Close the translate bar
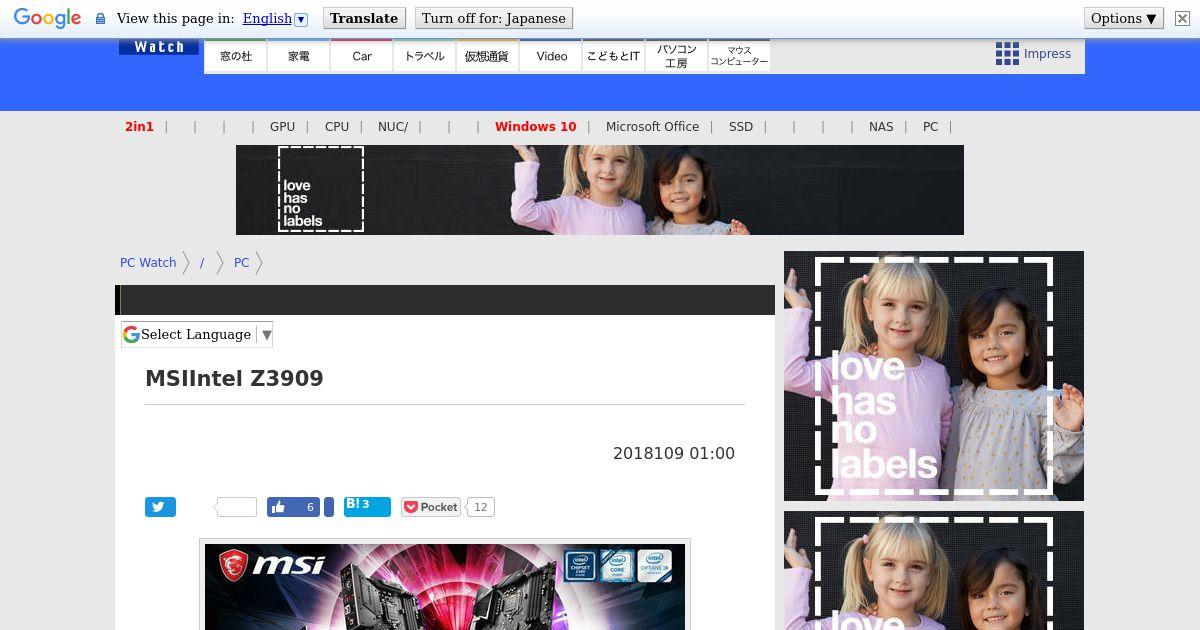This screenshot has height=630, width=1200. 1182,18
